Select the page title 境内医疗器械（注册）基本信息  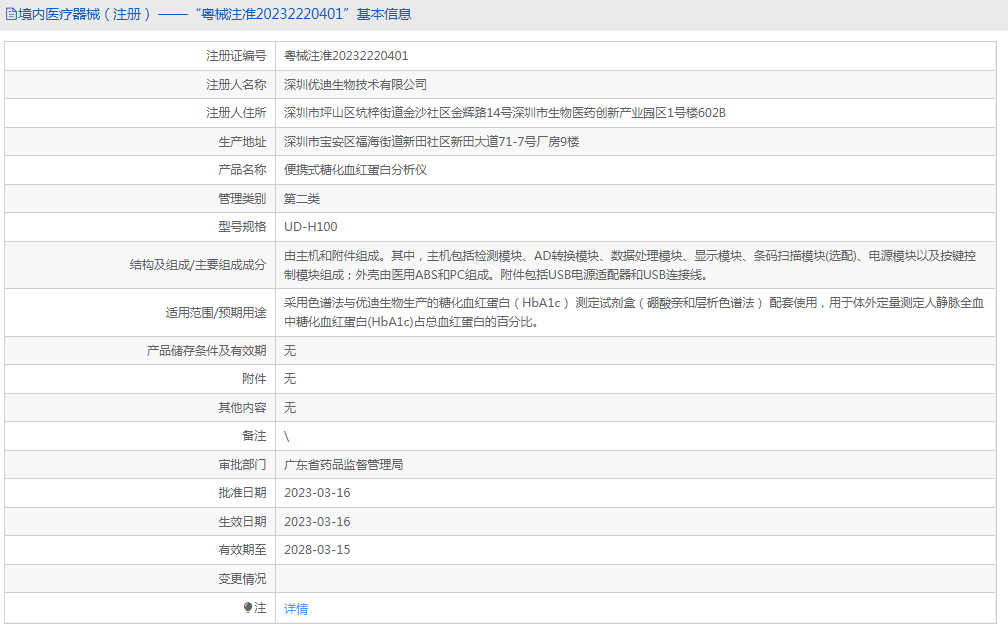click(214, 14)
